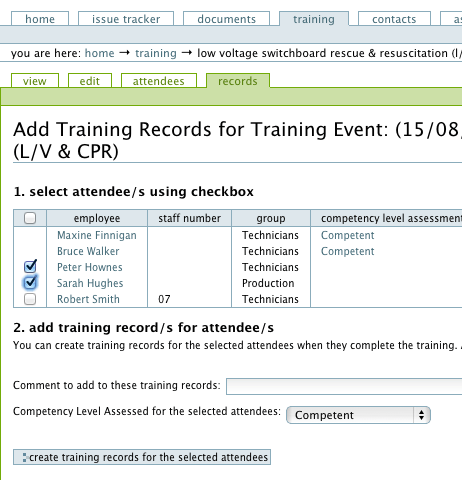The image size is (462, 480).
Task: Click the competency level assessment column header
Action: click(387, 218)
